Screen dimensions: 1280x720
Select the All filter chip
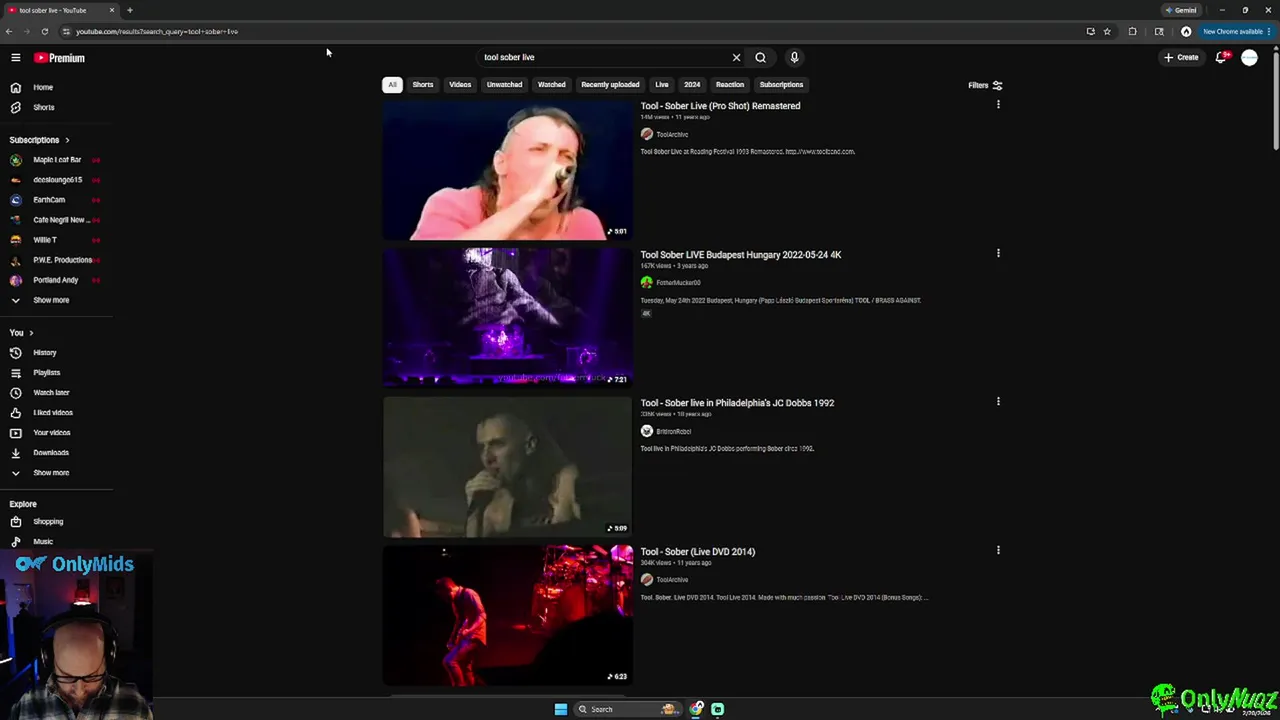(392, 85)
